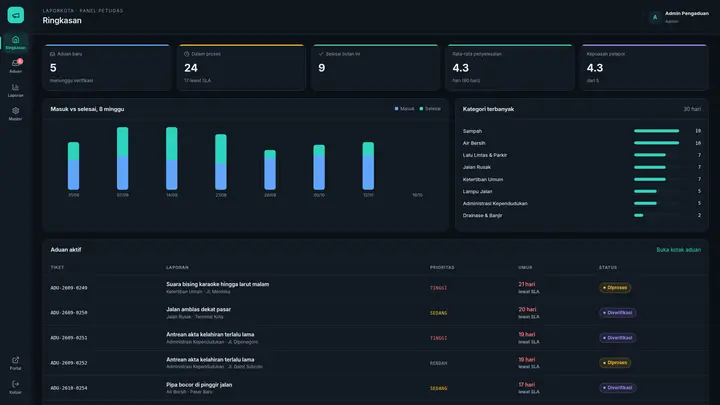The width and height of the screenshot is (720, 405).
Task: Click the Status column header
Action: pos(608,267)
